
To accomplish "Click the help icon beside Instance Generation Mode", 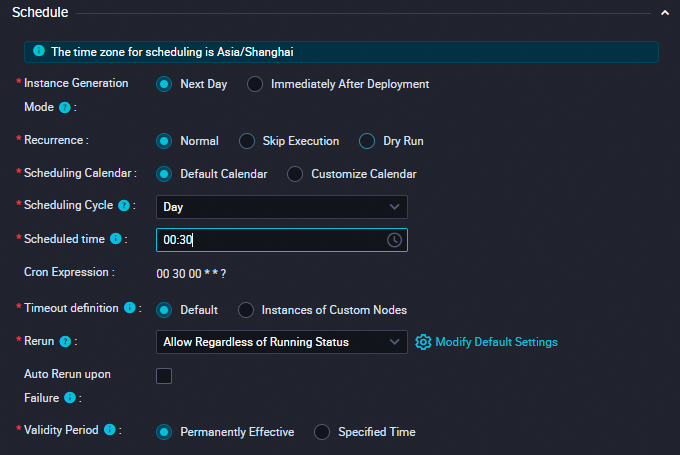I will pyautogui.click(x=65, y=107).
